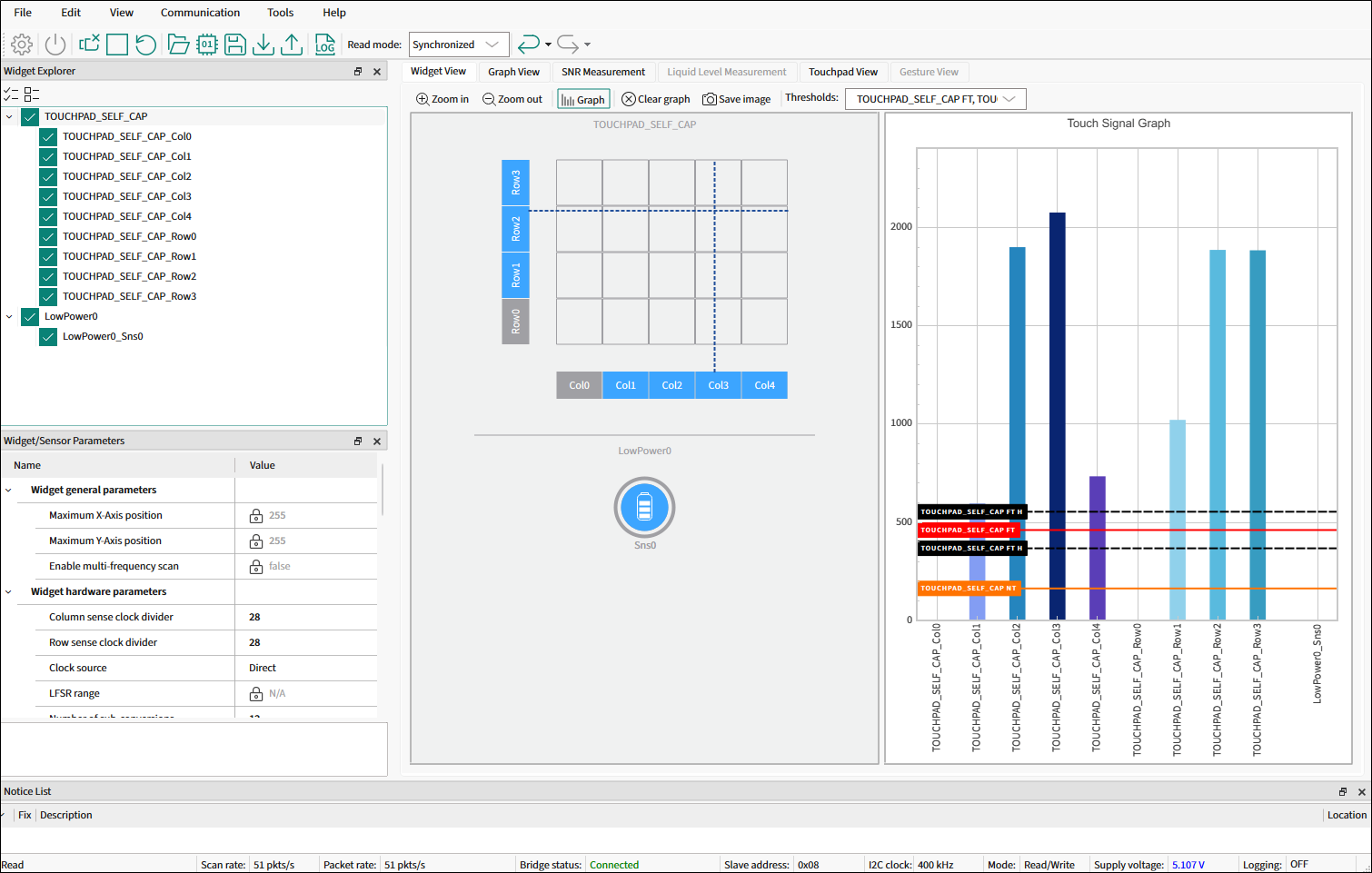The height and width of the screenshot is (873, 1372).
Task: Click the Zoom in button
Action: point(442,99)
